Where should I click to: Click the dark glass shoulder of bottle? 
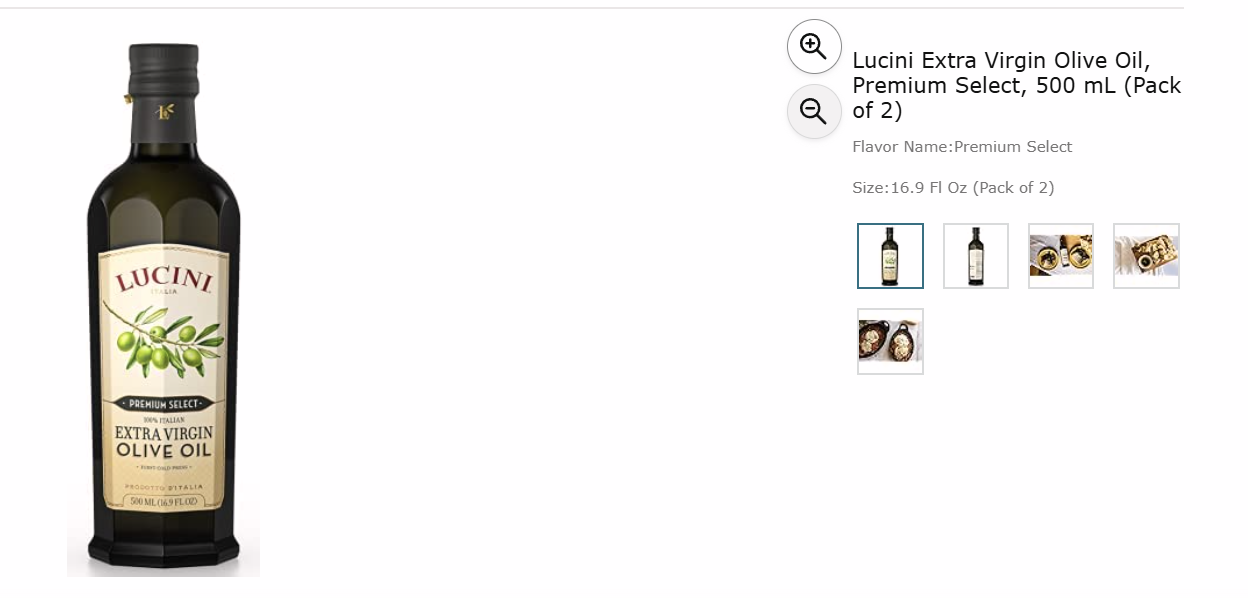tap(164, 190)
